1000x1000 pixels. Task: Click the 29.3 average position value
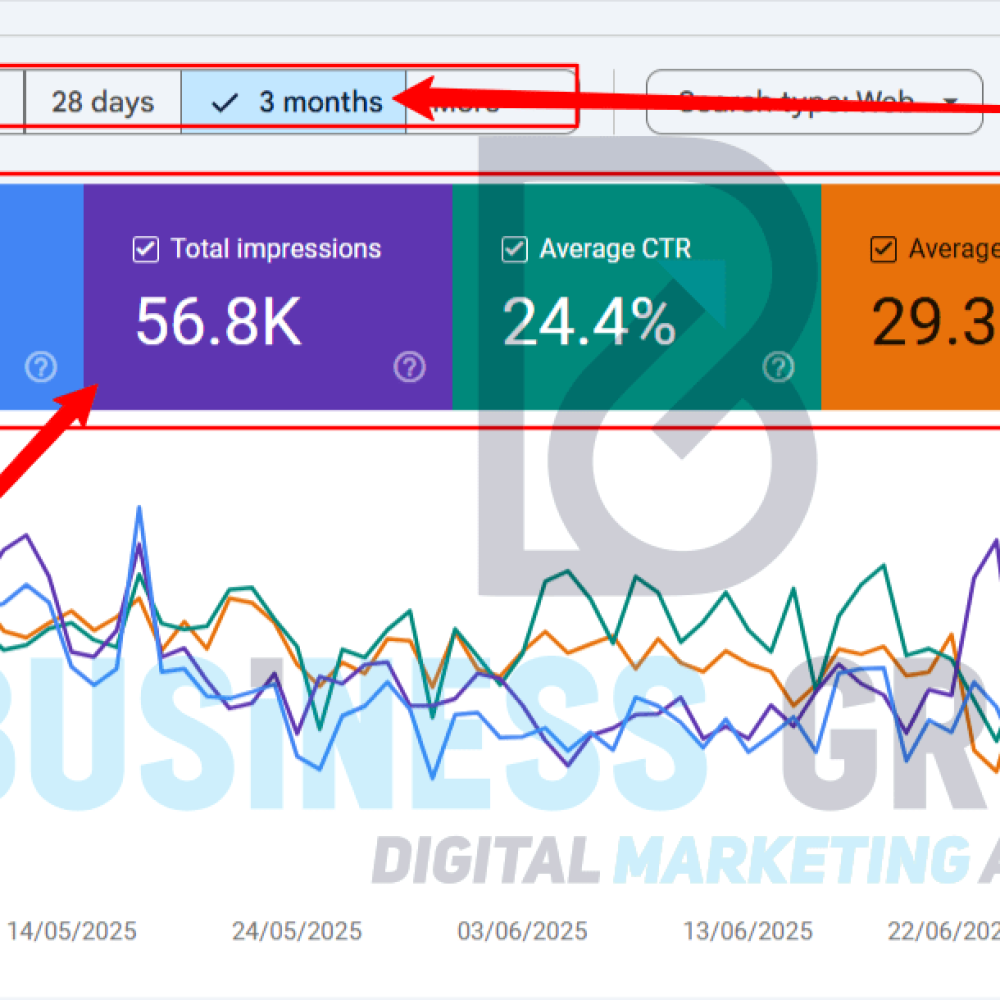click(935, 322)
